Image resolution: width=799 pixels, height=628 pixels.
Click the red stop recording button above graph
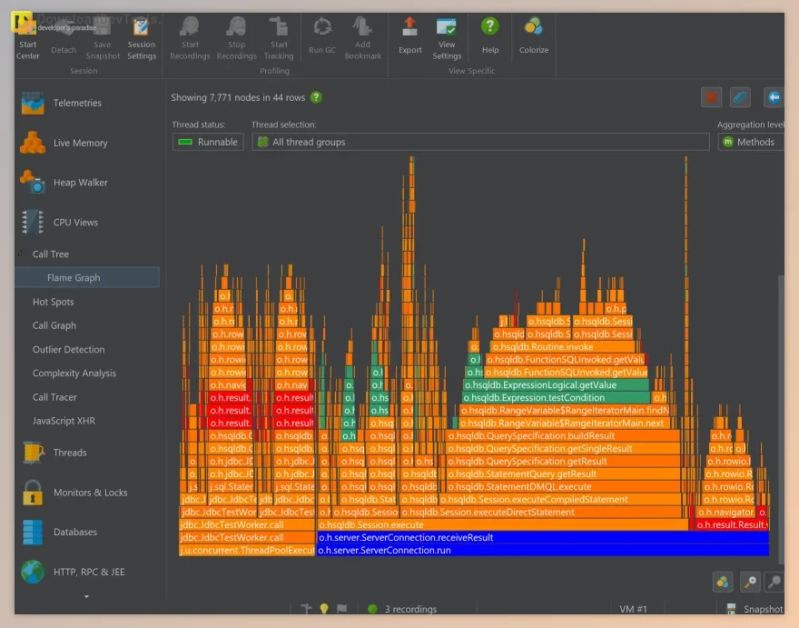(x=711, y=97)
